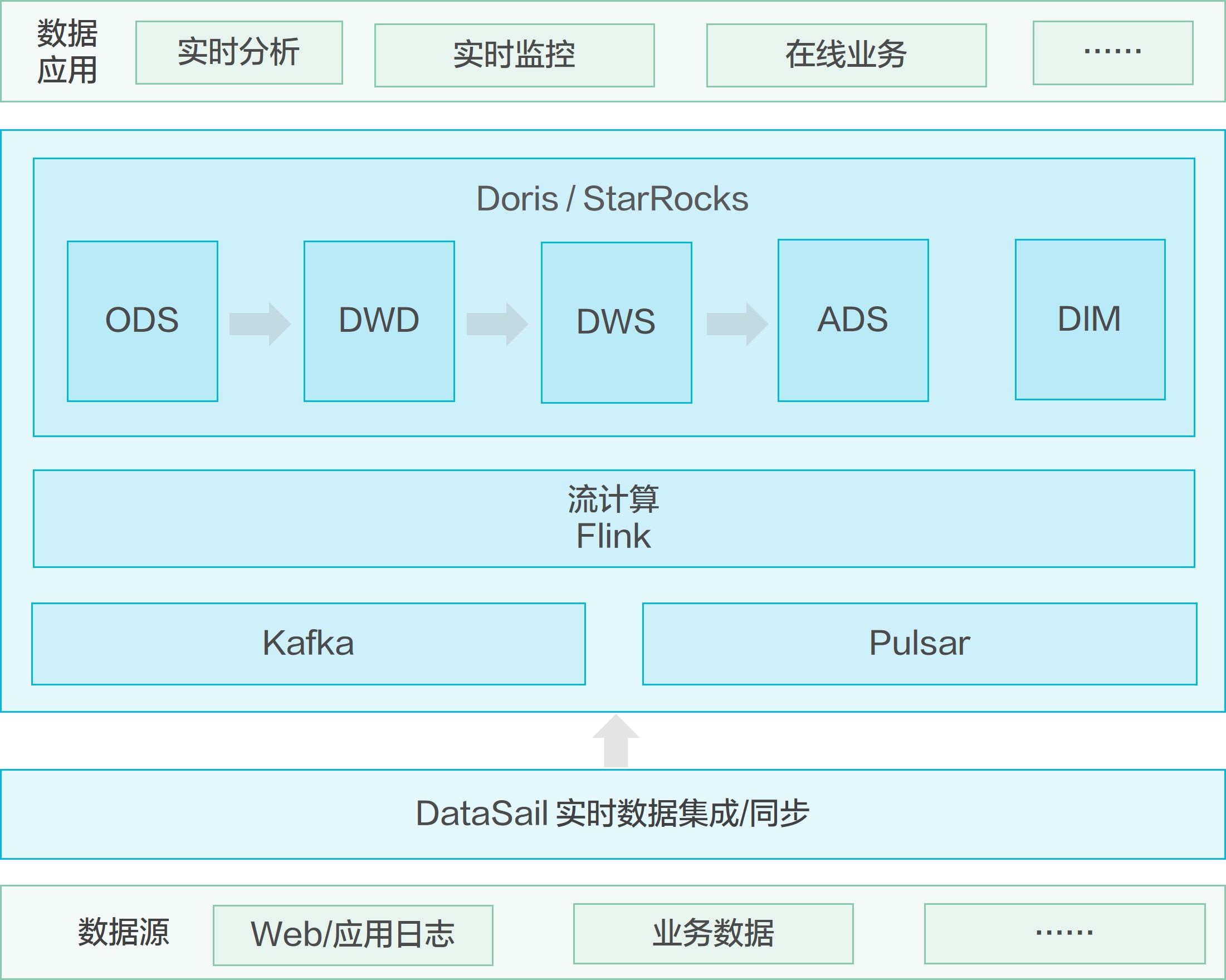Image resolution: width=1226 pixels, height=980 pixels.
Task: Click the 在线业务 box
Action: pyautogui.click(x=846, y=55)
